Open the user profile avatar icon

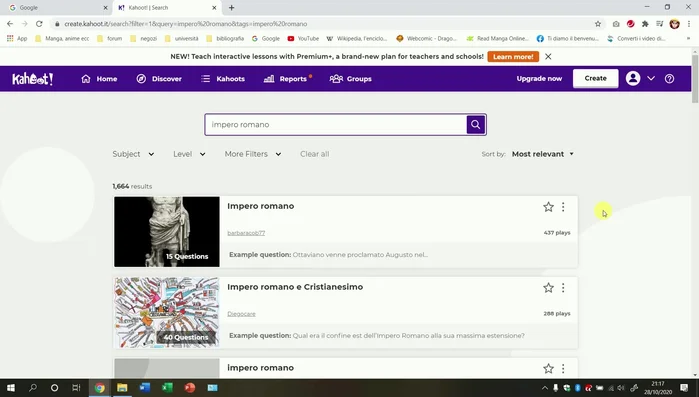[633, 78]
